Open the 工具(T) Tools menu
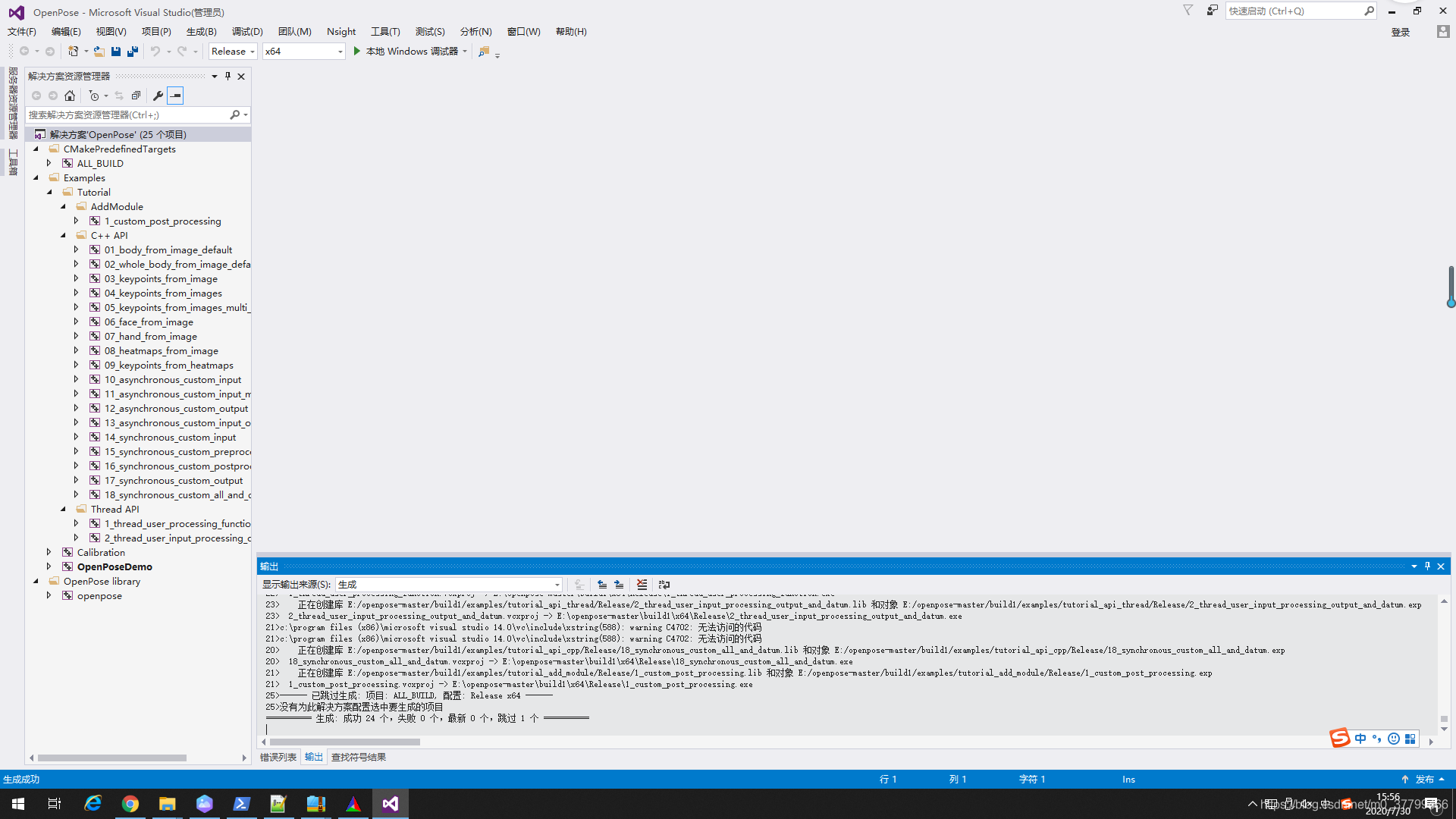This screenshot has height=819, width=1456. 383,31
